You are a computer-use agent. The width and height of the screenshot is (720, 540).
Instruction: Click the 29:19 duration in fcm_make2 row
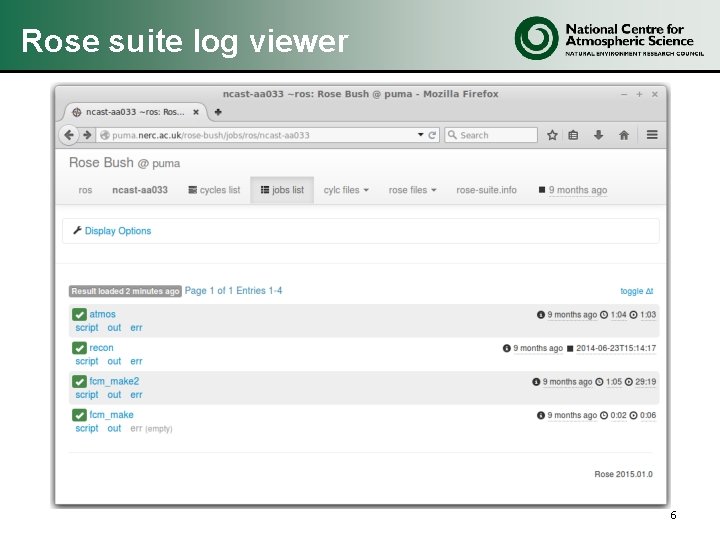646,382
